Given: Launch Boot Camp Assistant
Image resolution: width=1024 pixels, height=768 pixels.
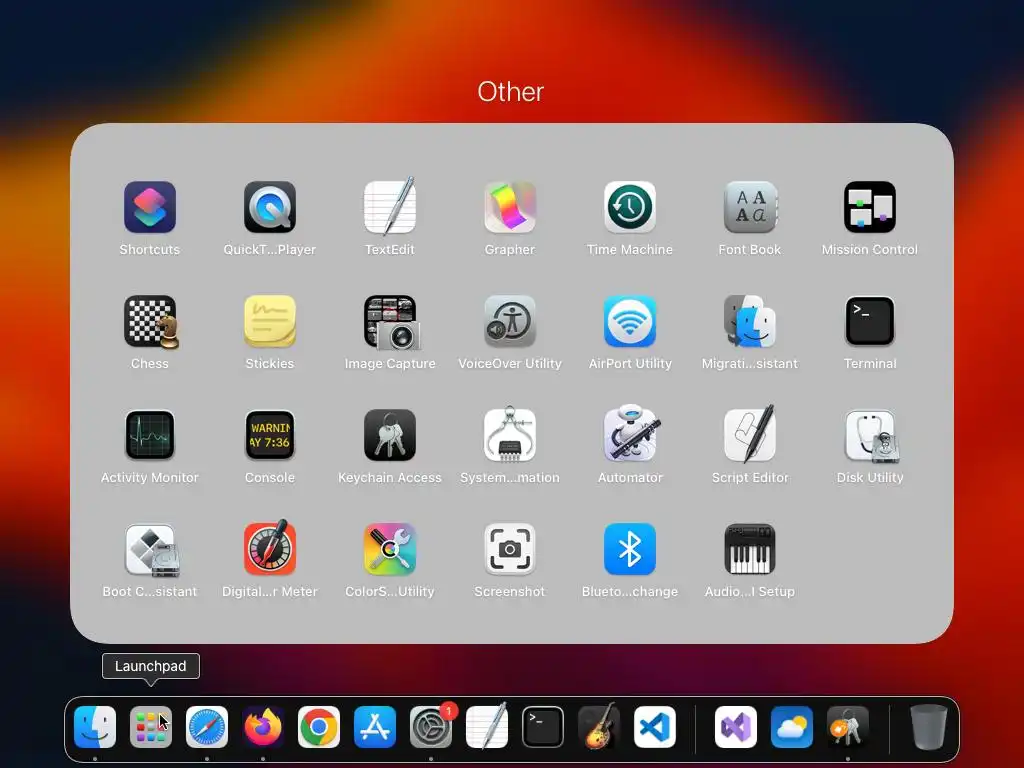Looking at the screenshot, I should (x=152, y=550).
